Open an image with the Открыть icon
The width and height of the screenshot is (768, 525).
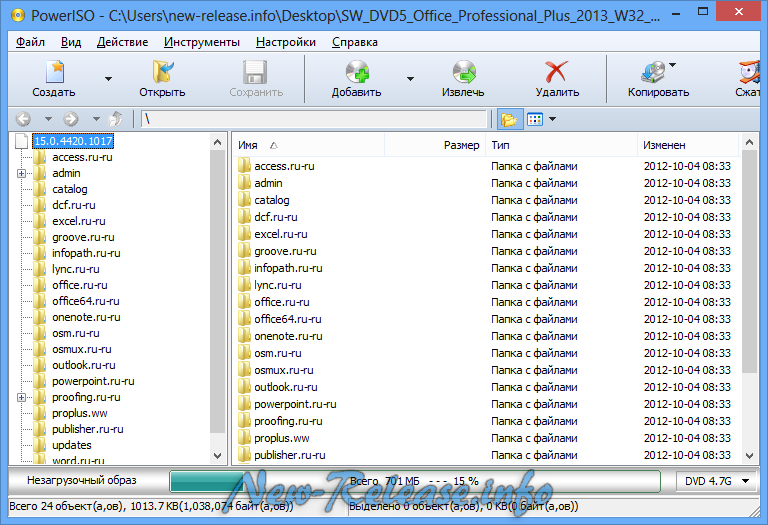point(163,72)
